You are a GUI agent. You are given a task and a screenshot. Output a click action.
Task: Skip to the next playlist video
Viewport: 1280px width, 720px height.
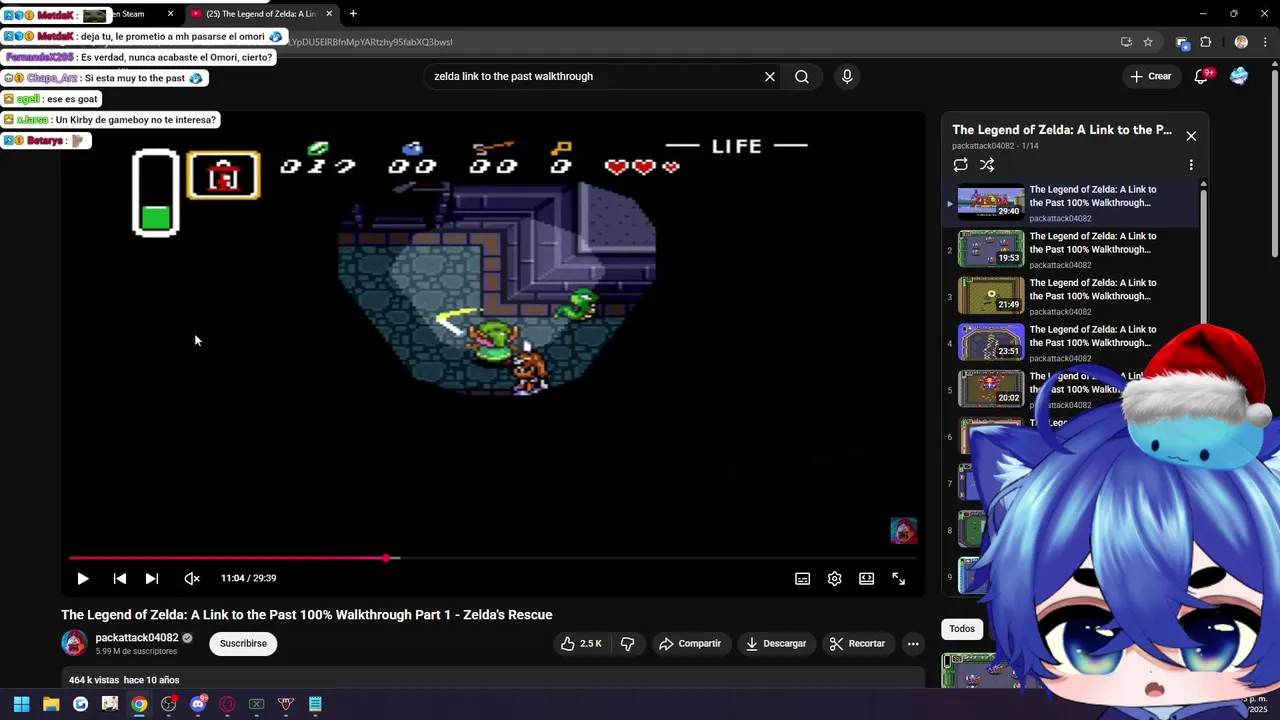coord(151,578)
